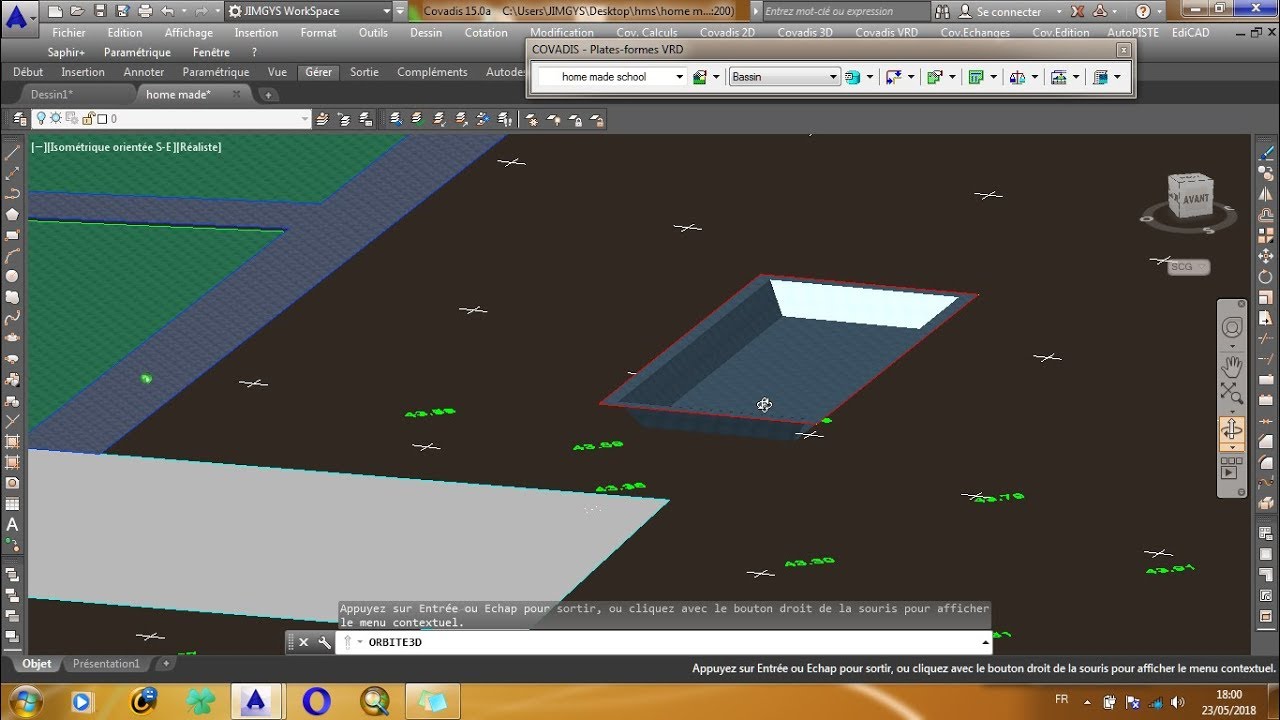
Task: Open the Cotation menu
Action: tap(486, 32)
